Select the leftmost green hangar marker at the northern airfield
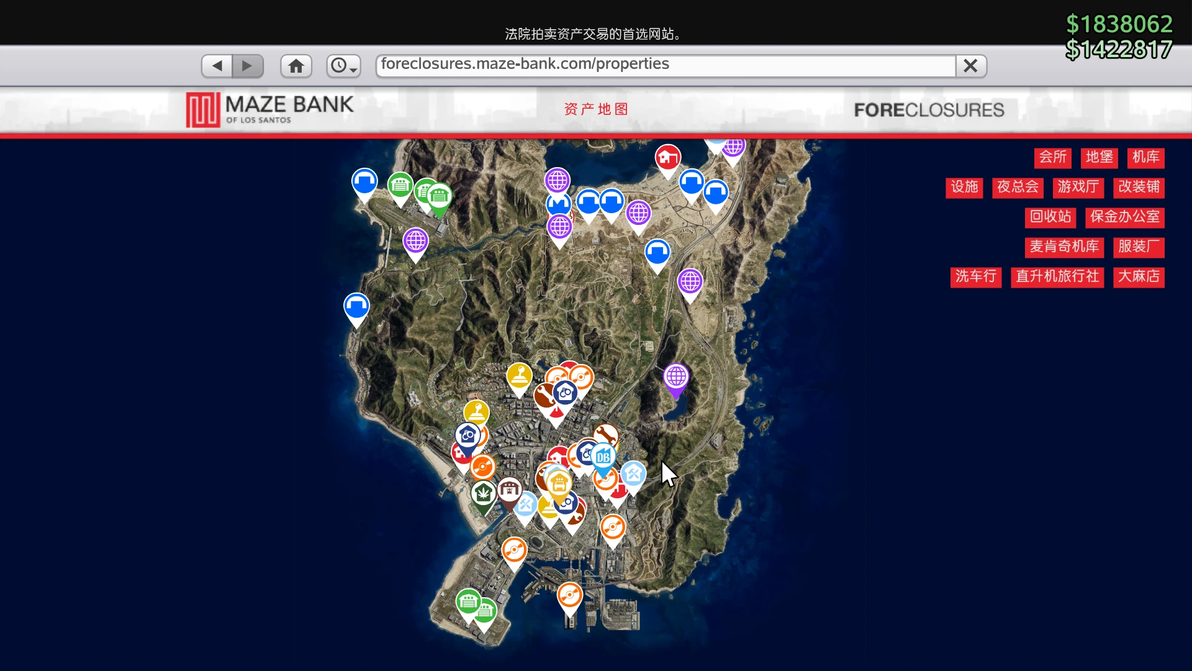The height and width of the screenshot is (671, 1192). click(x=400, y=185)
